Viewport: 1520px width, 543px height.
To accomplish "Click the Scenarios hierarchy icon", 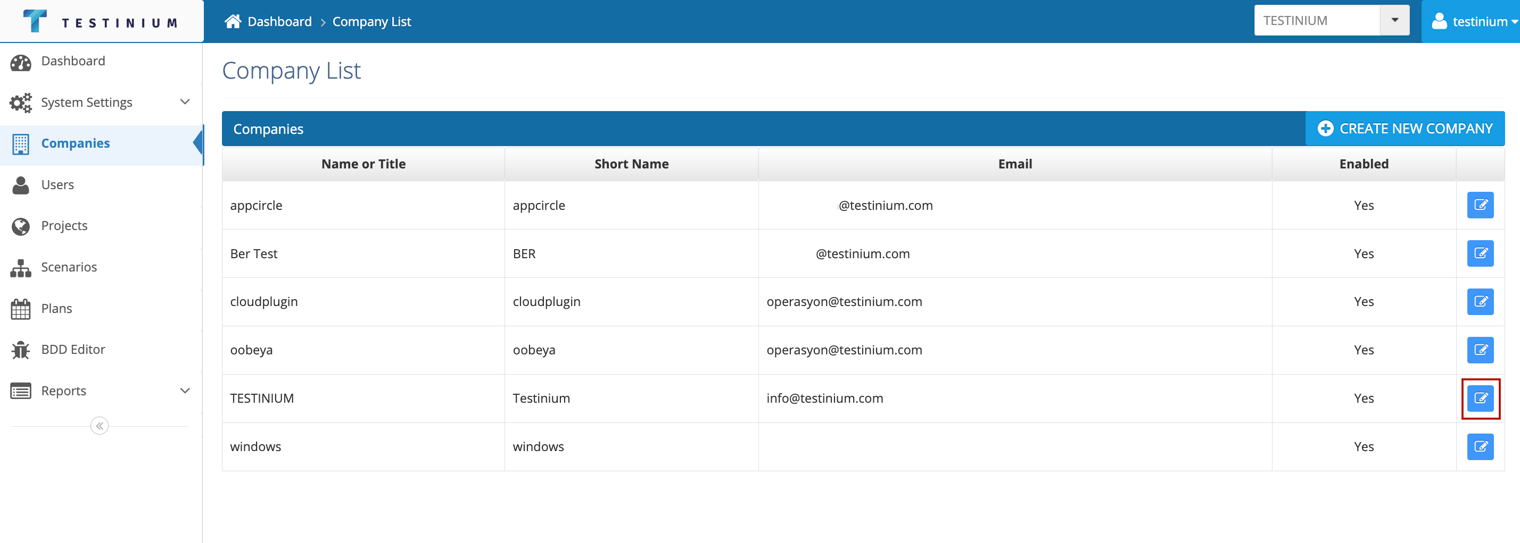I will [20, 268].
